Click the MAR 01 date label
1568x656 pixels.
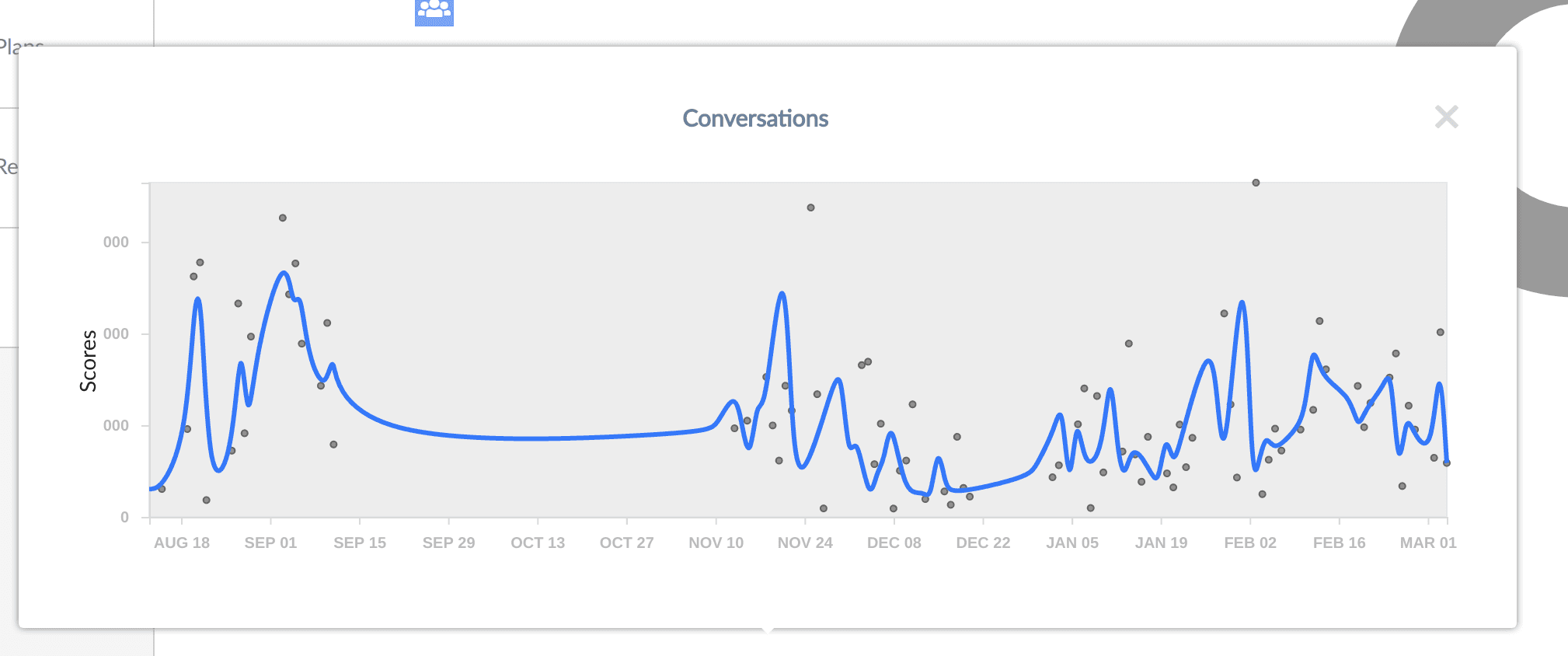point(1427,543)
